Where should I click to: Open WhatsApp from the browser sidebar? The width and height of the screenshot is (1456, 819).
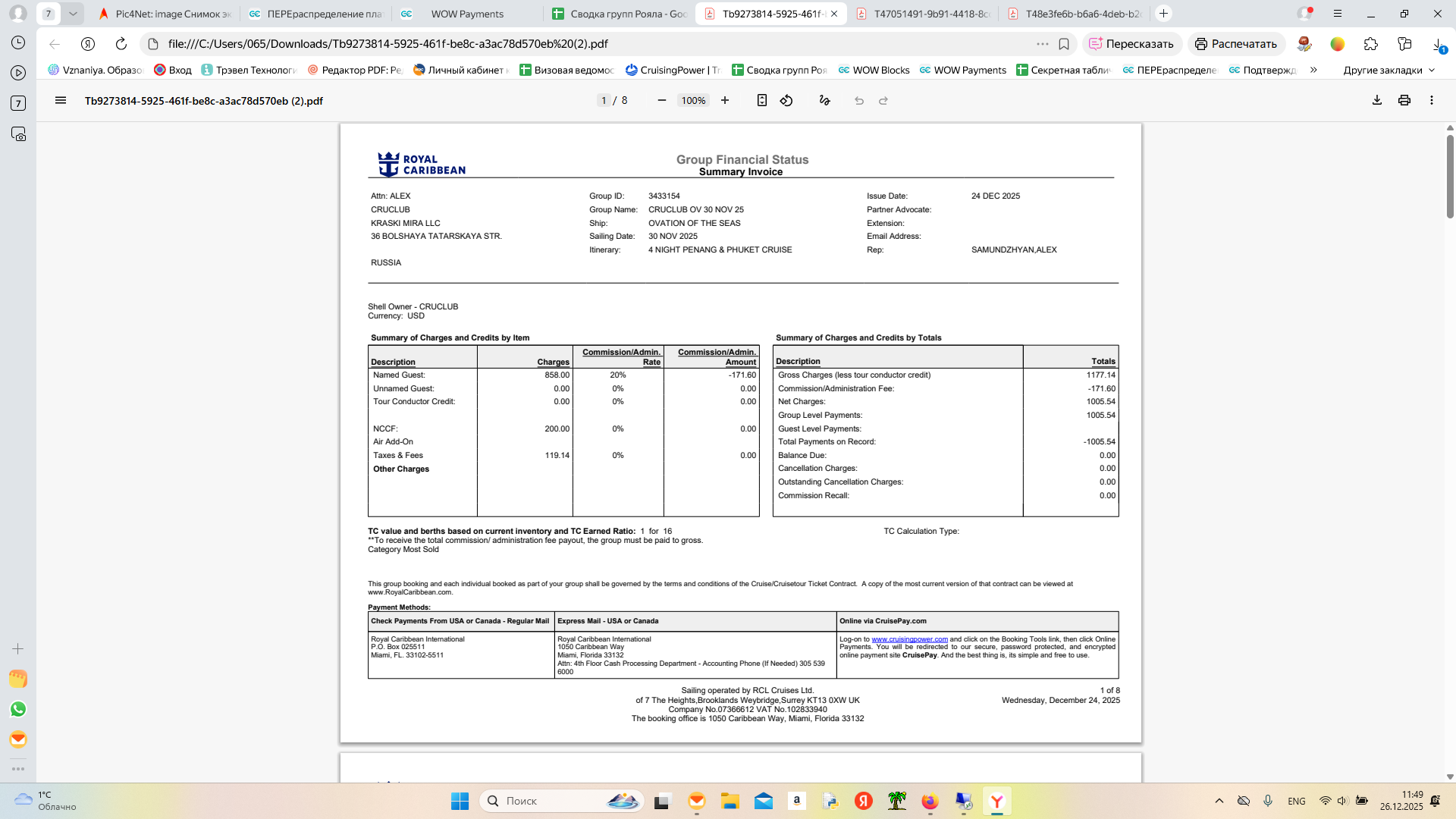pyautogui.click(x=18, y=709)
